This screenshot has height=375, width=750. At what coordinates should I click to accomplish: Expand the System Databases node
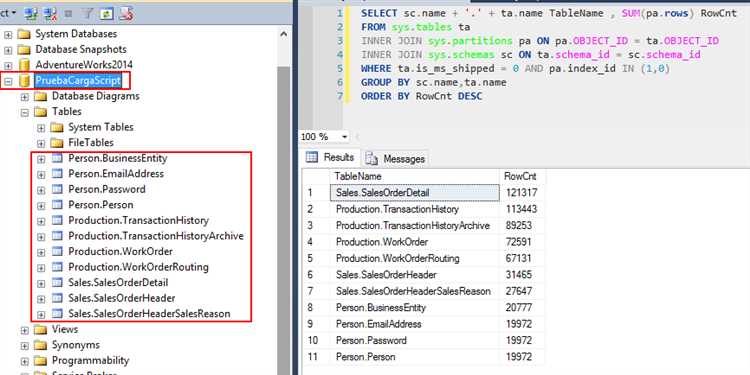[x=8, y=35]
